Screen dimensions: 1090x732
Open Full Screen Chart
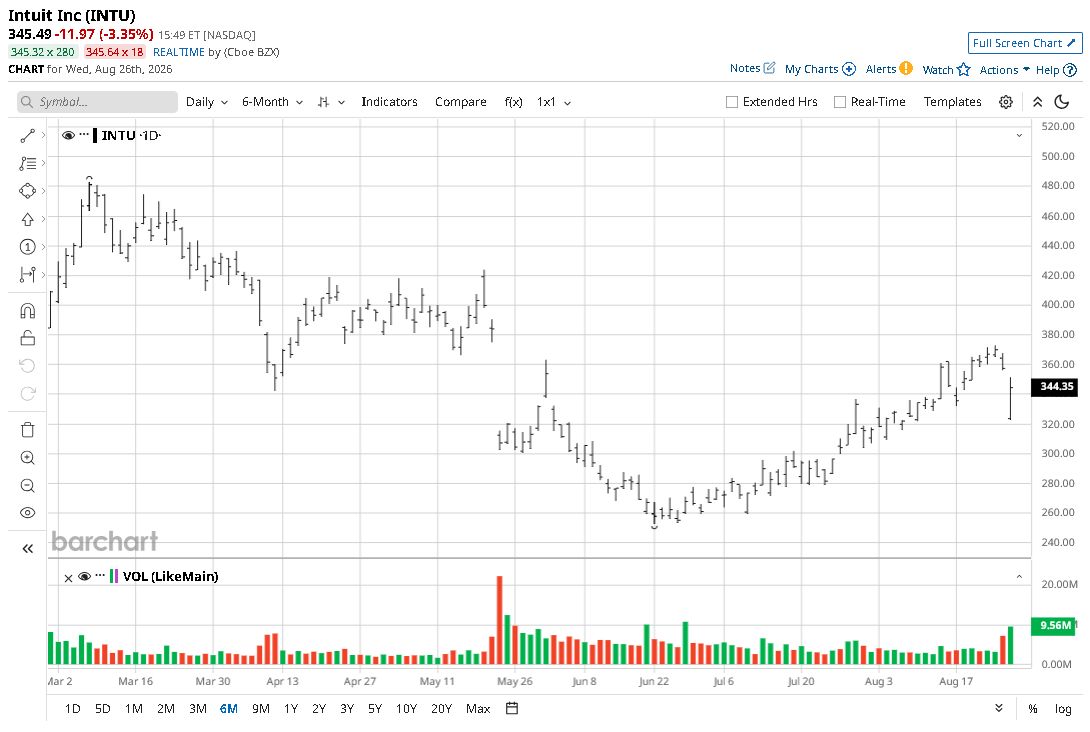tap(1025, 43)
